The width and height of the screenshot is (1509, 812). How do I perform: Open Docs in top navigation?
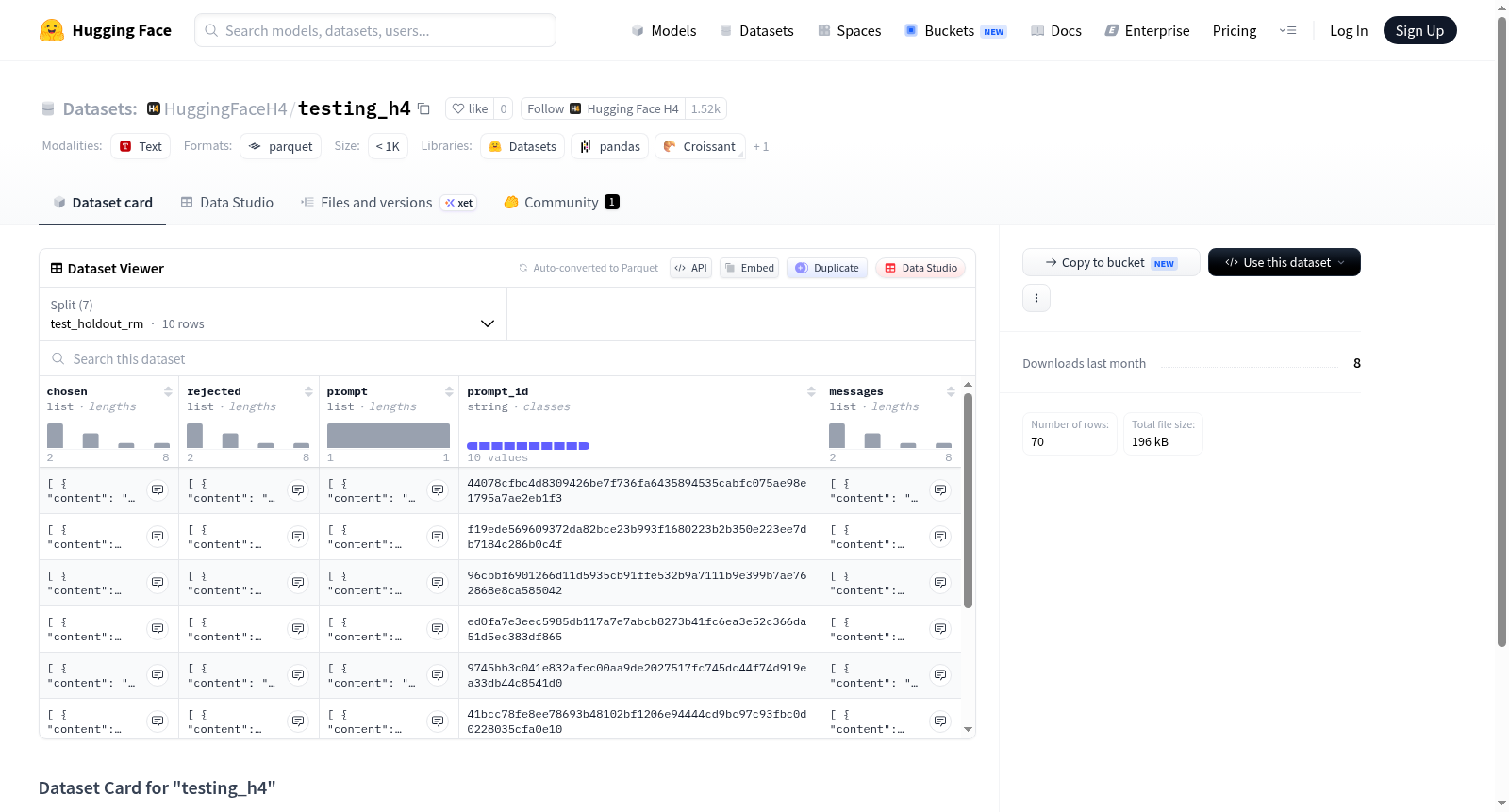tap(1056, 31)
